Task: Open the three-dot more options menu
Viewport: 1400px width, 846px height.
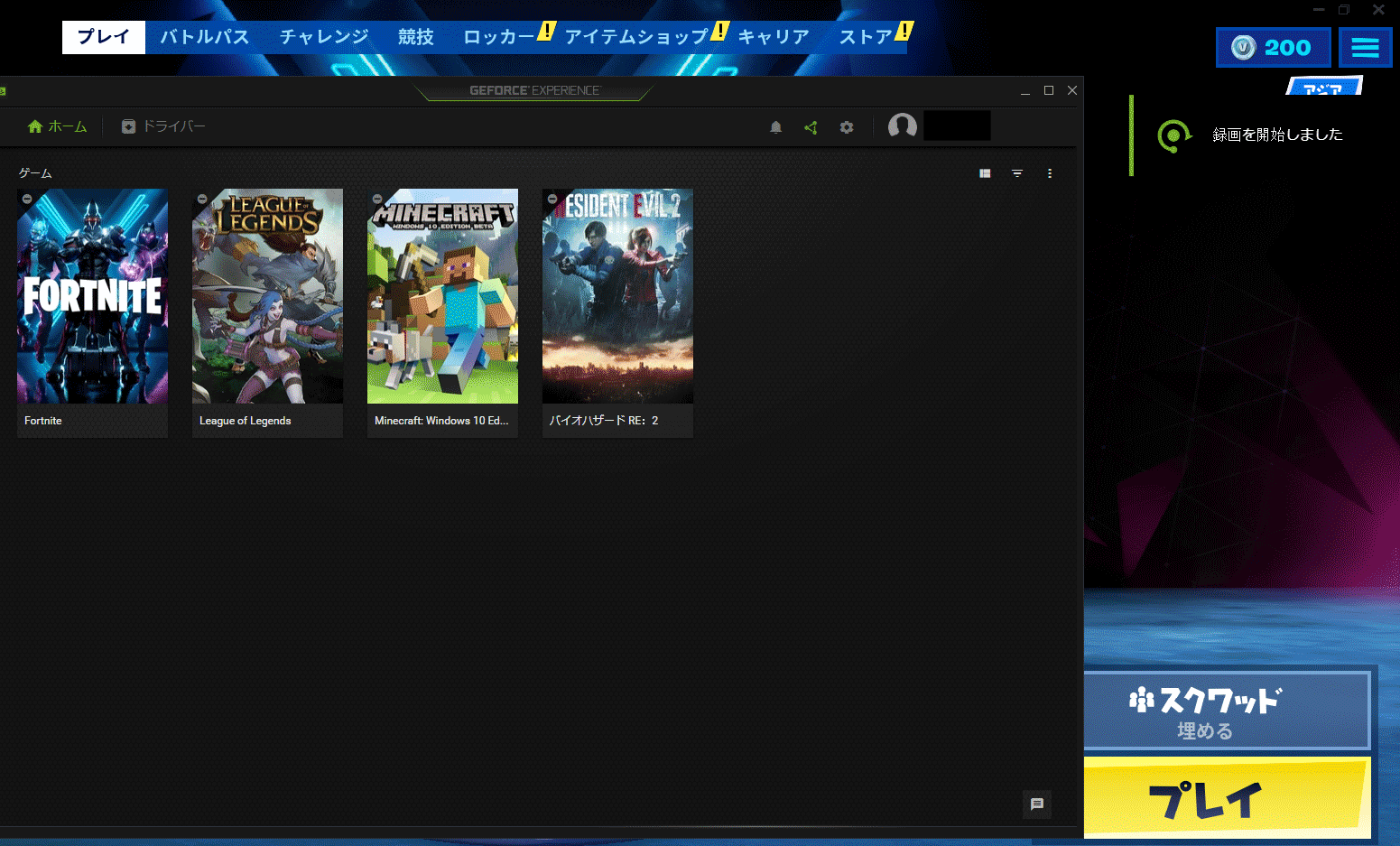Action: point(1050,173)
